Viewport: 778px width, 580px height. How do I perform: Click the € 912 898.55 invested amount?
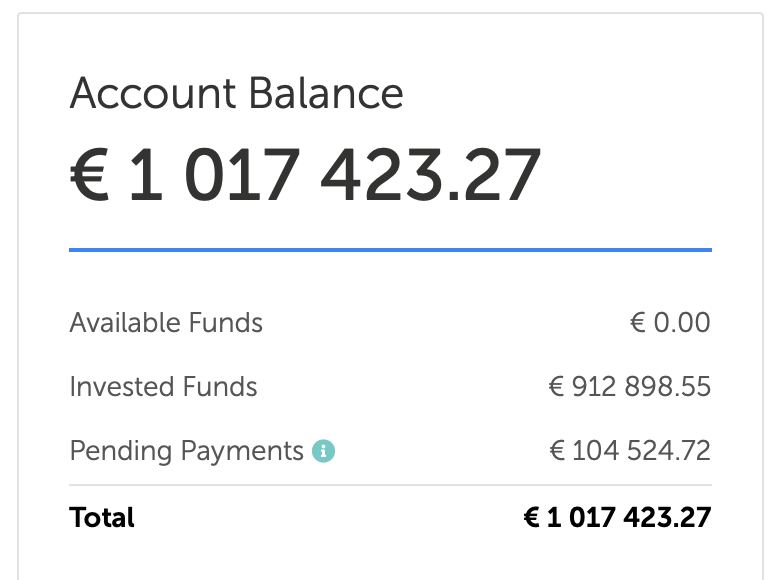tap(630, 387)
